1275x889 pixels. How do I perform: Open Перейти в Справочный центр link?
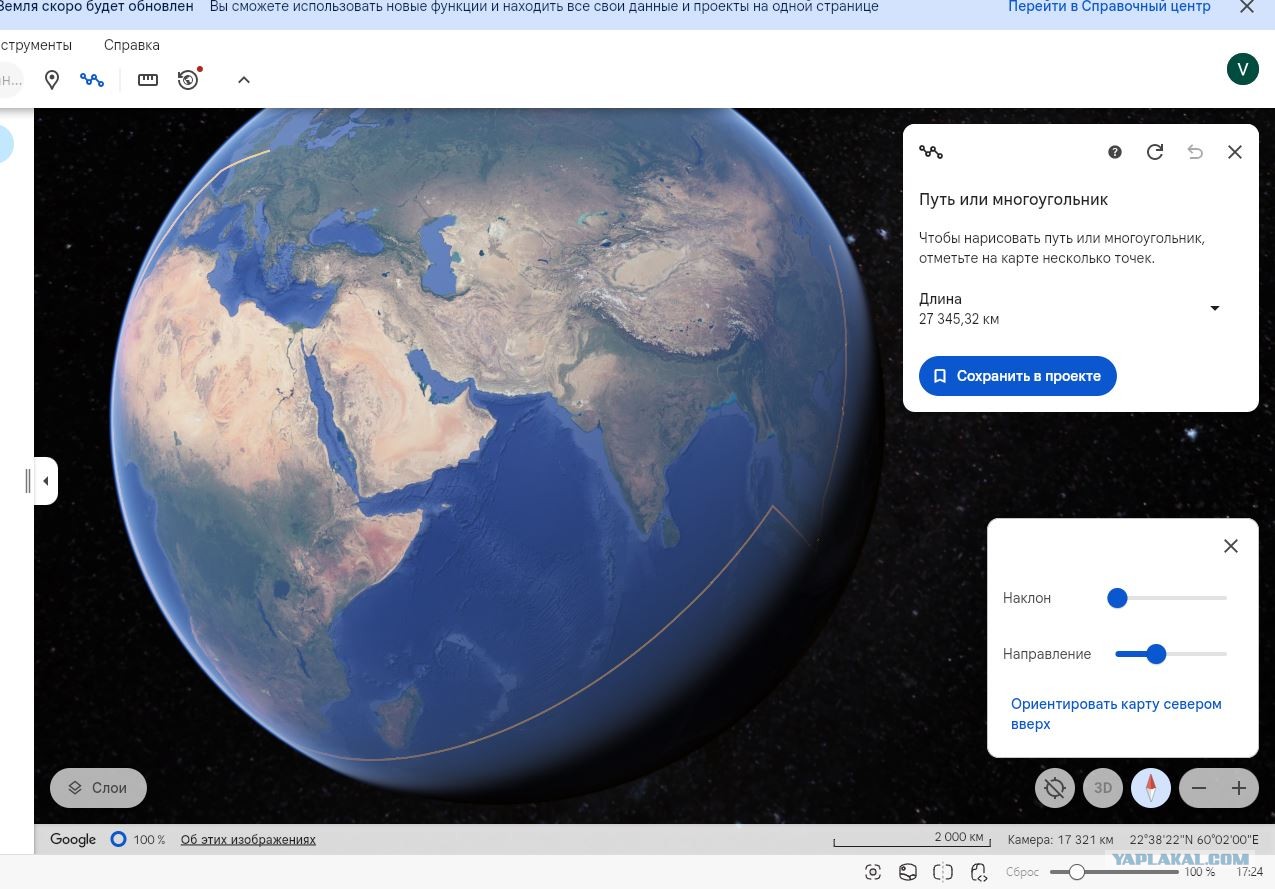1109,7
